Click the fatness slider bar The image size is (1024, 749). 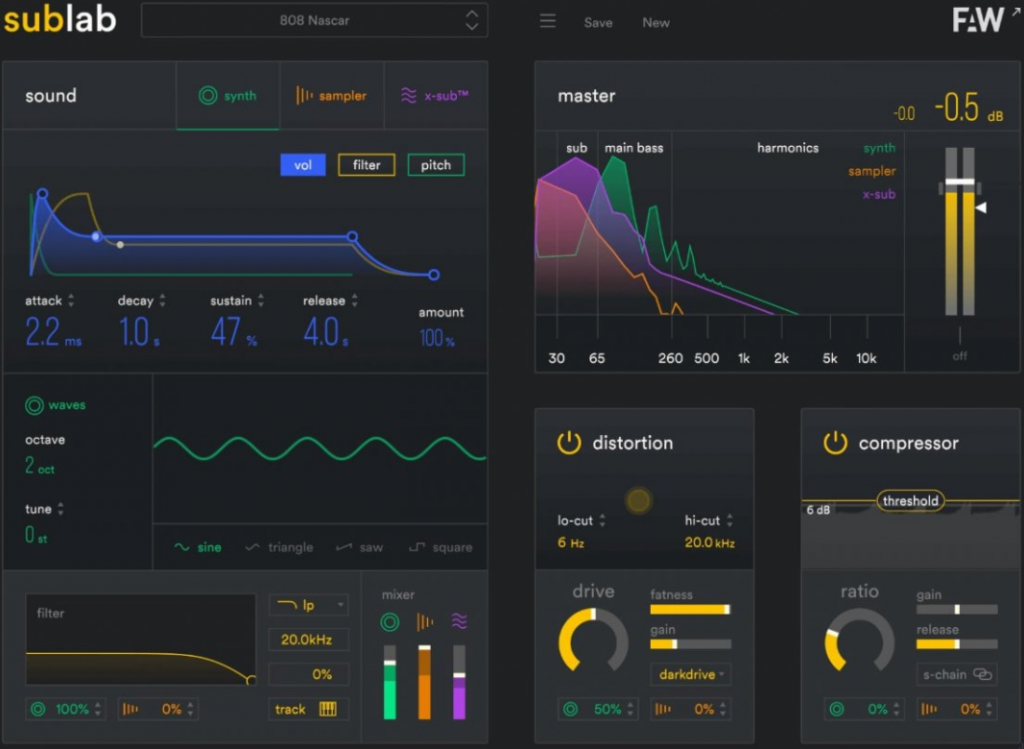690,609
